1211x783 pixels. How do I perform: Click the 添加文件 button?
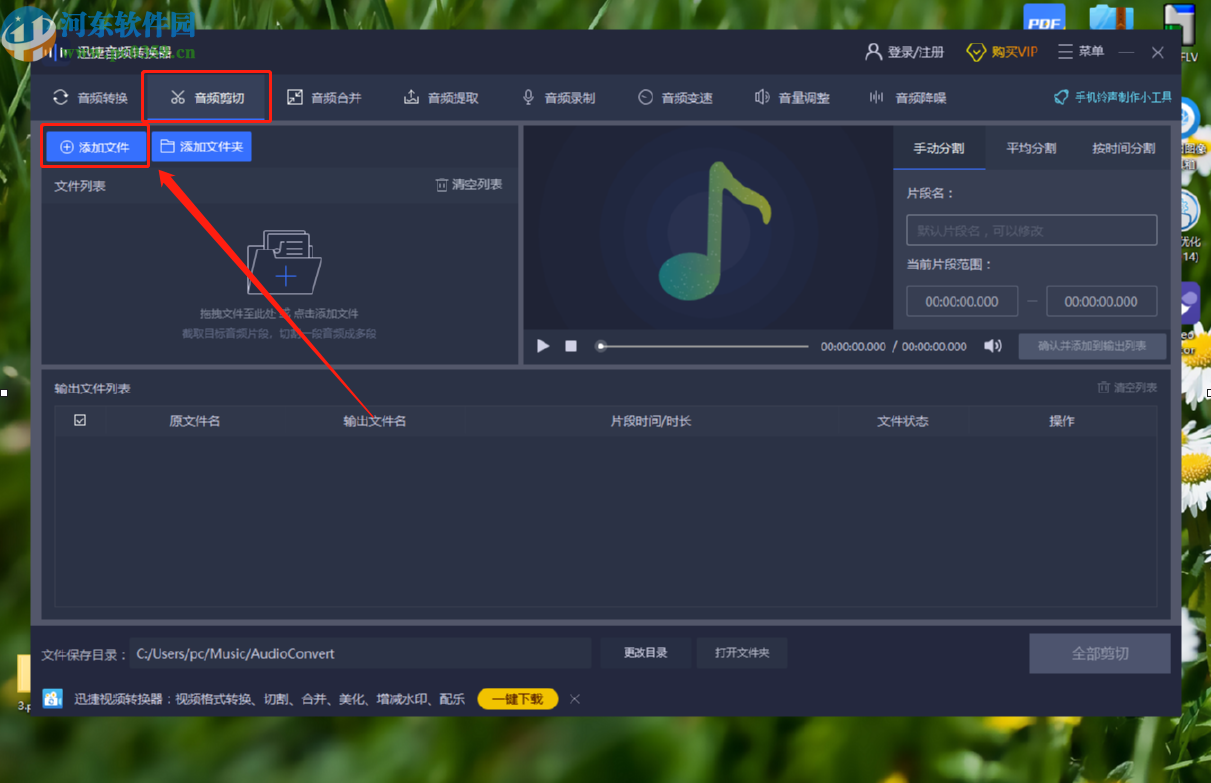click(95, 147)
